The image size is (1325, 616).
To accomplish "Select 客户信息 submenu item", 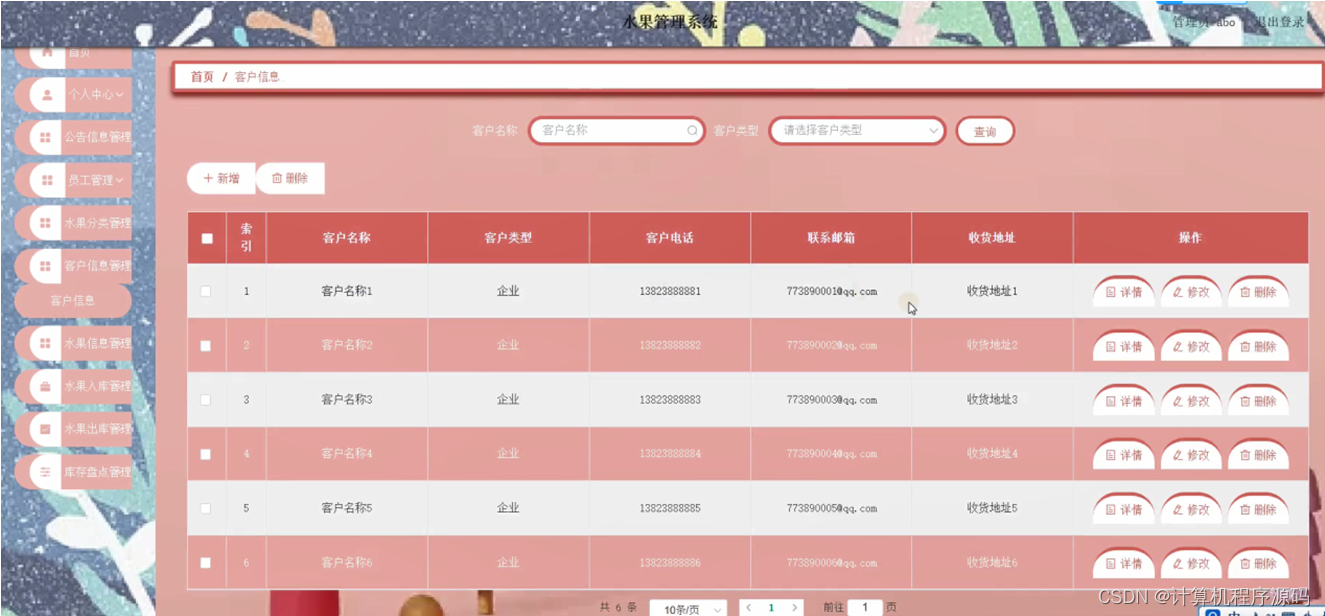I will 73,300.
